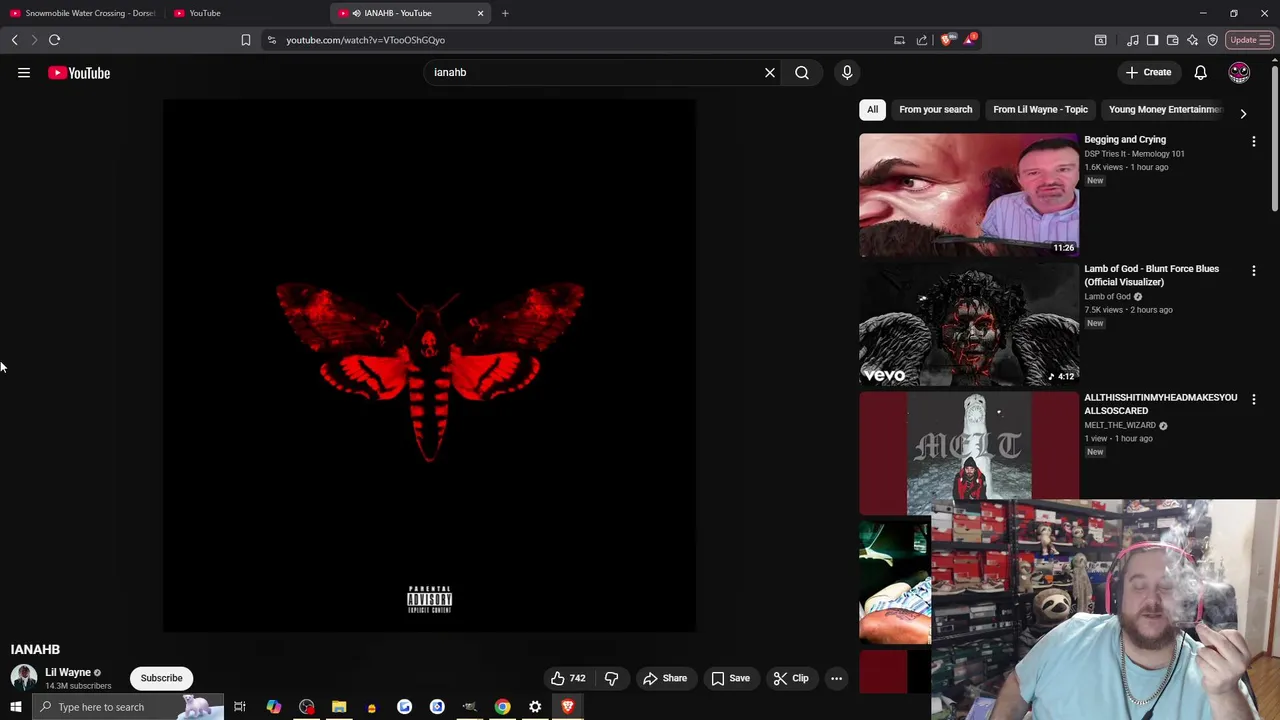Open the Brave playlist music note icon
1280x720 pixels.
coord(1132,40)
